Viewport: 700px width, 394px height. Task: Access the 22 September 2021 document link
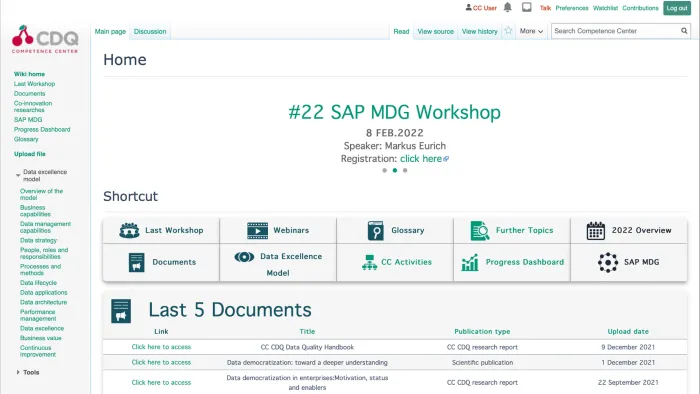161,382
